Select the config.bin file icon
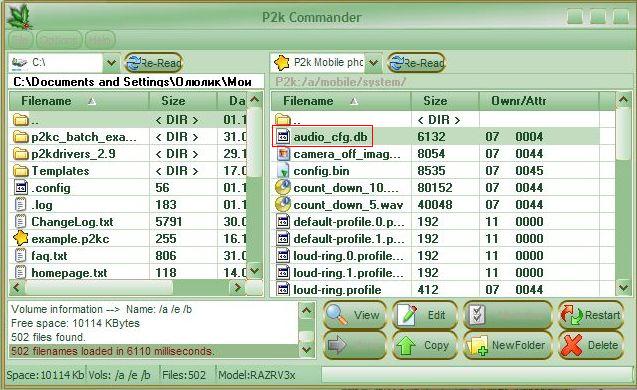This screenshot has height=390, width=637. pos(282,171)
